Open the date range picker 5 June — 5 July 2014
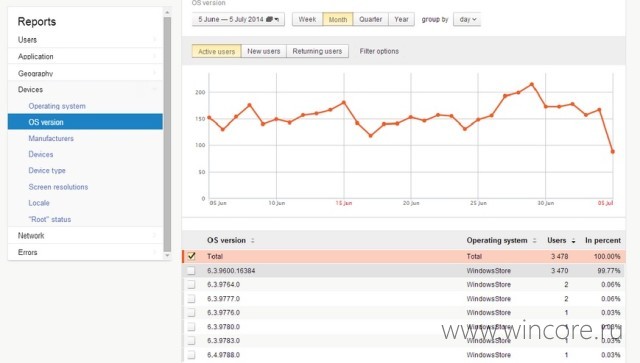Image resolution: width=640 pixels, height=363 pixels. (238, 19)
